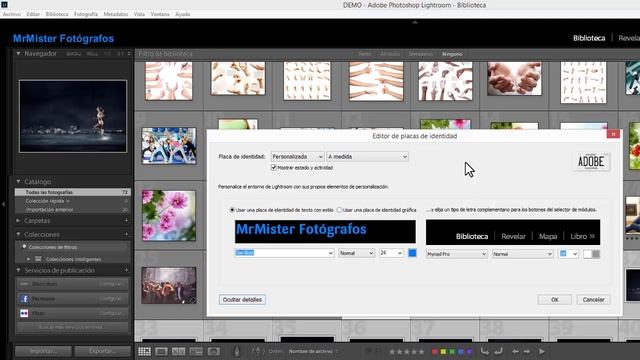The width and height of the screenshot is (640, 360).
Task: Open the blue identity plate text color swatch
Action: point(412,253)
